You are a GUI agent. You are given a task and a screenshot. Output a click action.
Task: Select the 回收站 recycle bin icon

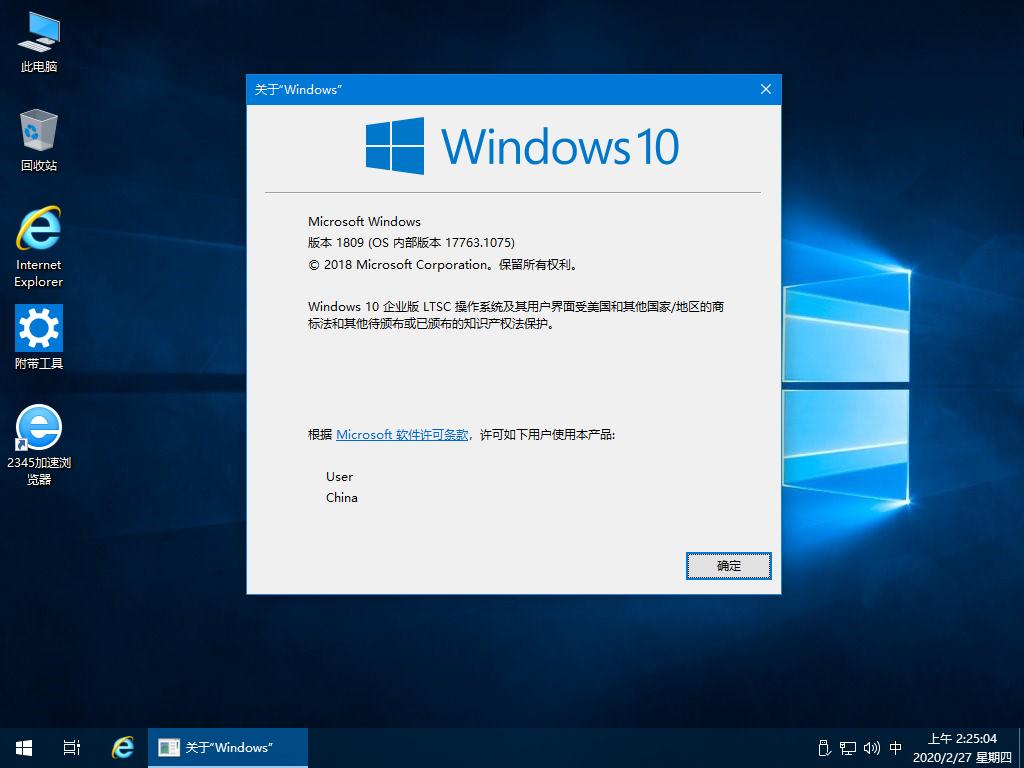(39, 140)
